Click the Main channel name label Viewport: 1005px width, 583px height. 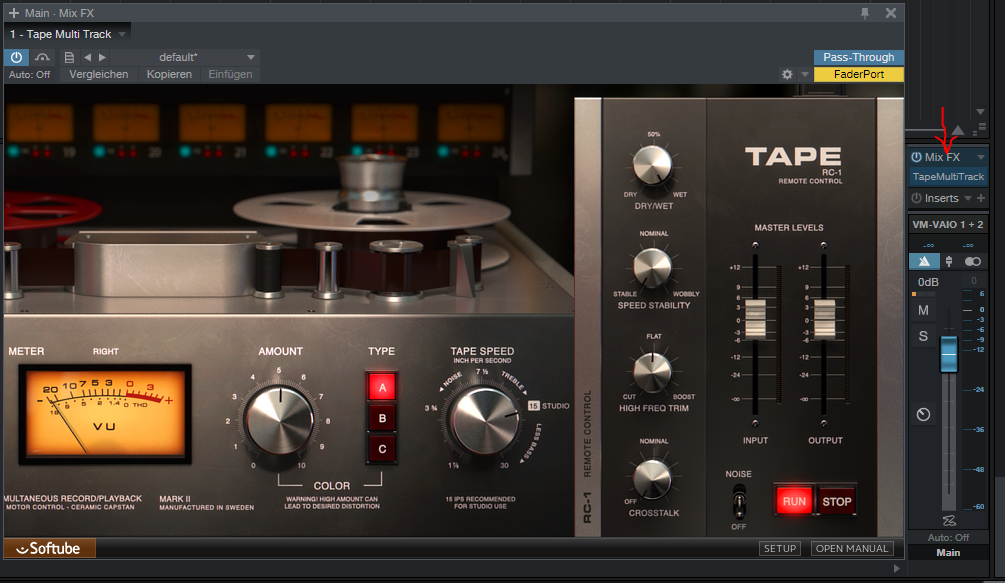tap(949, 552)
